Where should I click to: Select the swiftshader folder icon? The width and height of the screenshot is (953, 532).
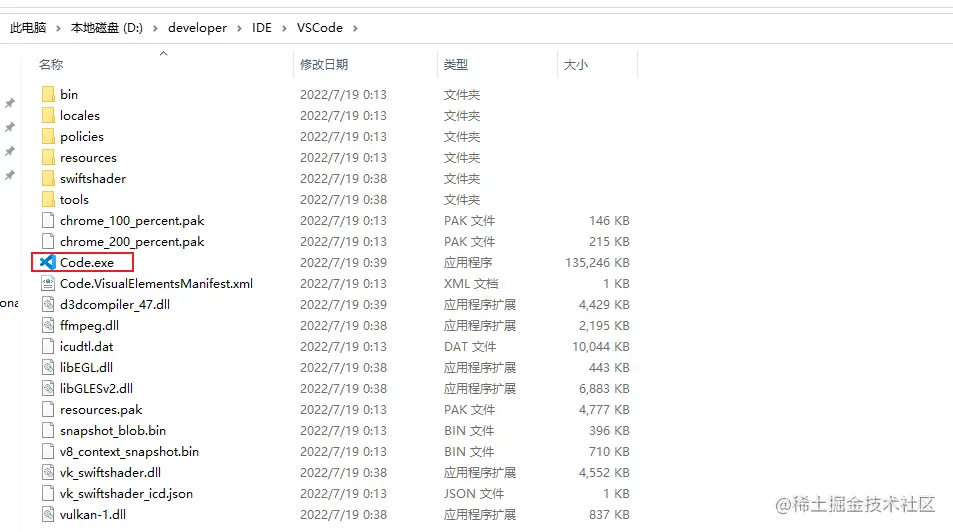(x=48, y=178)
